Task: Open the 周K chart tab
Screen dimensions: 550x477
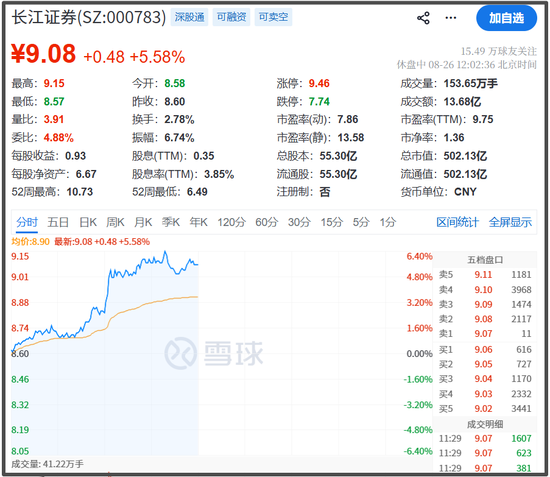Action: tap(115, 222)
